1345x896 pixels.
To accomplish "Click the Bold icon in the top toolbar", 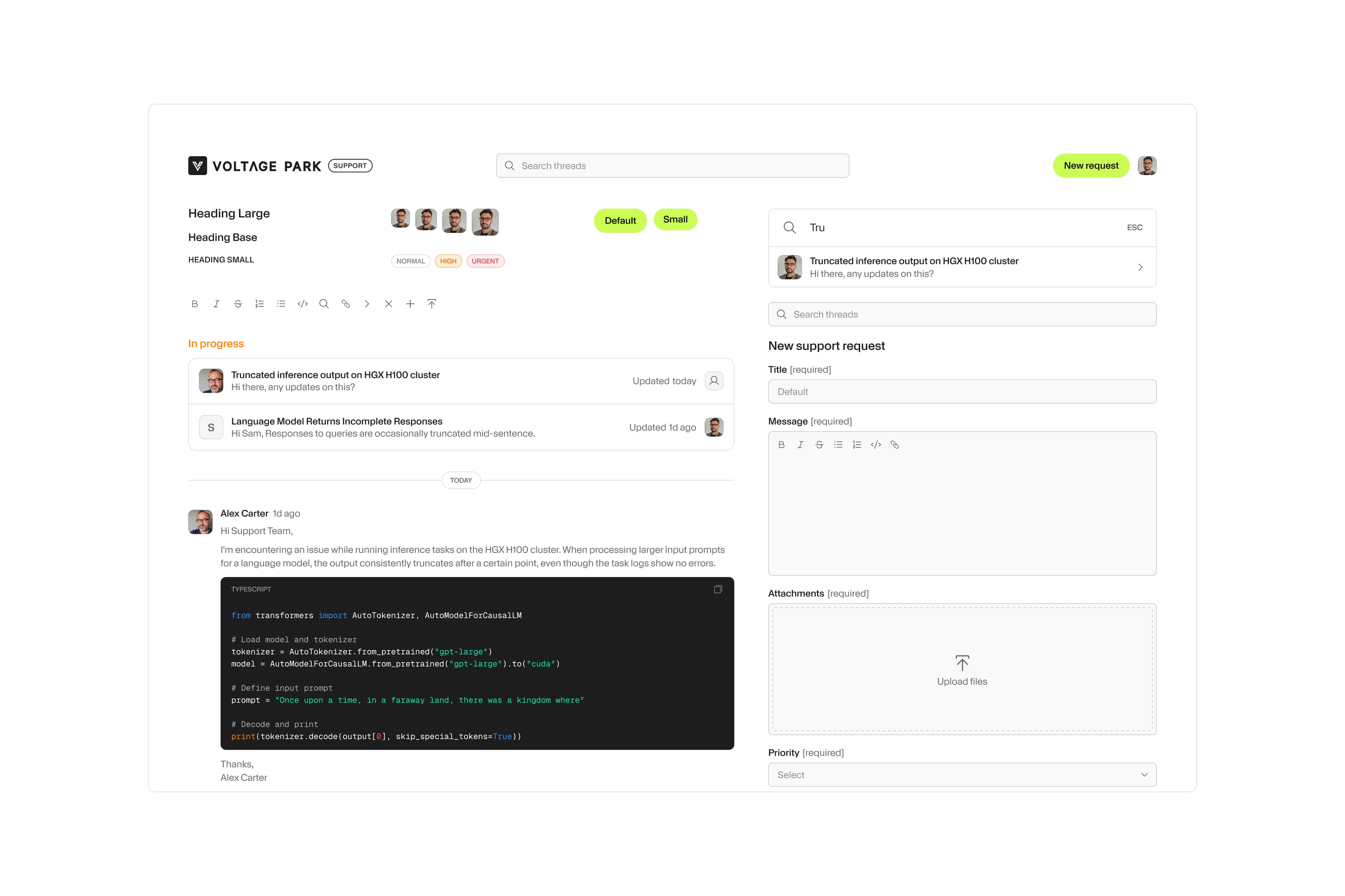I will [194, 304].
